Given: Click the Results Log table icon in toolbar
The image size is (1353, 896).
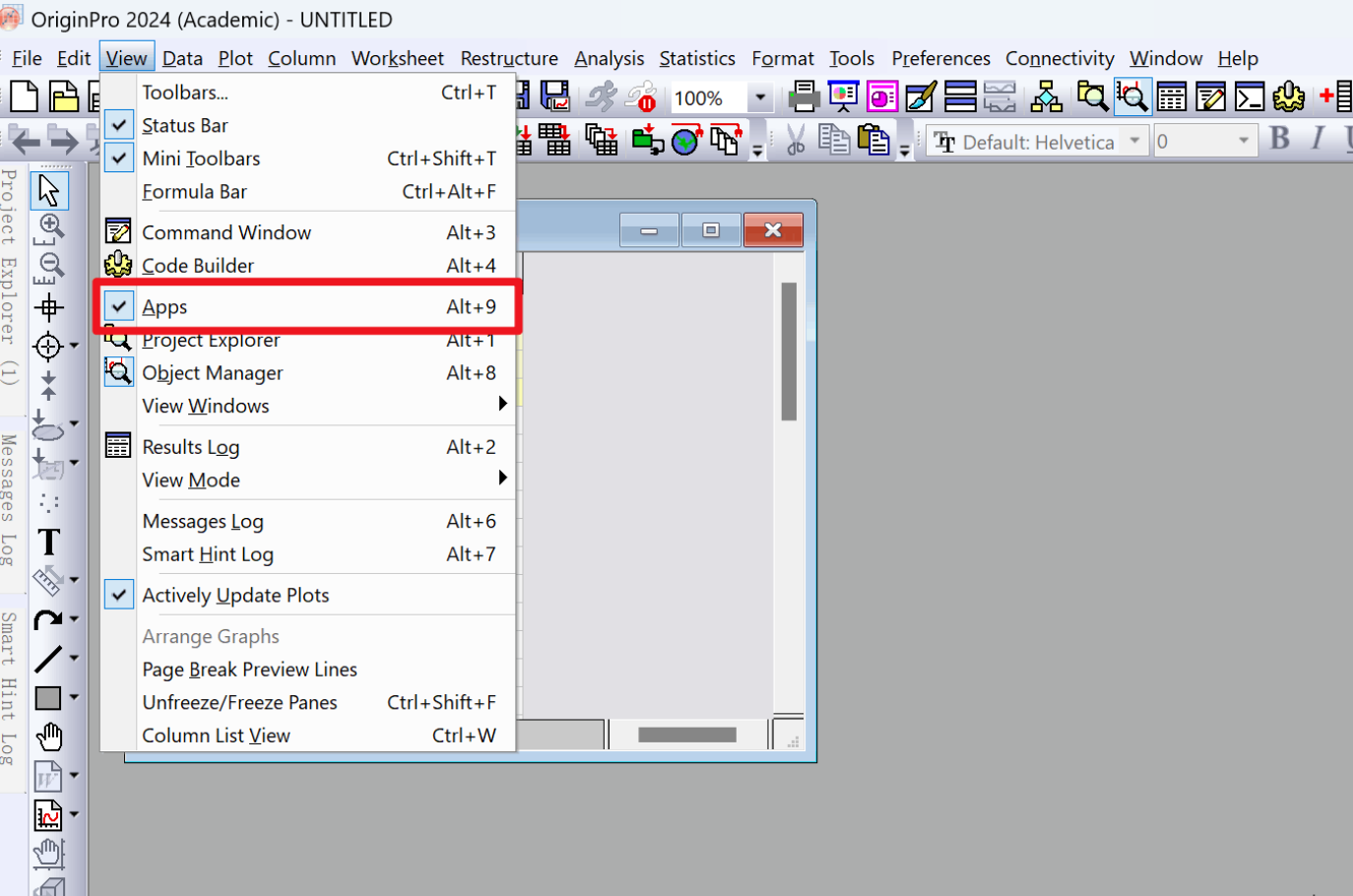Looking at the screenshot, I should 1172,96.
